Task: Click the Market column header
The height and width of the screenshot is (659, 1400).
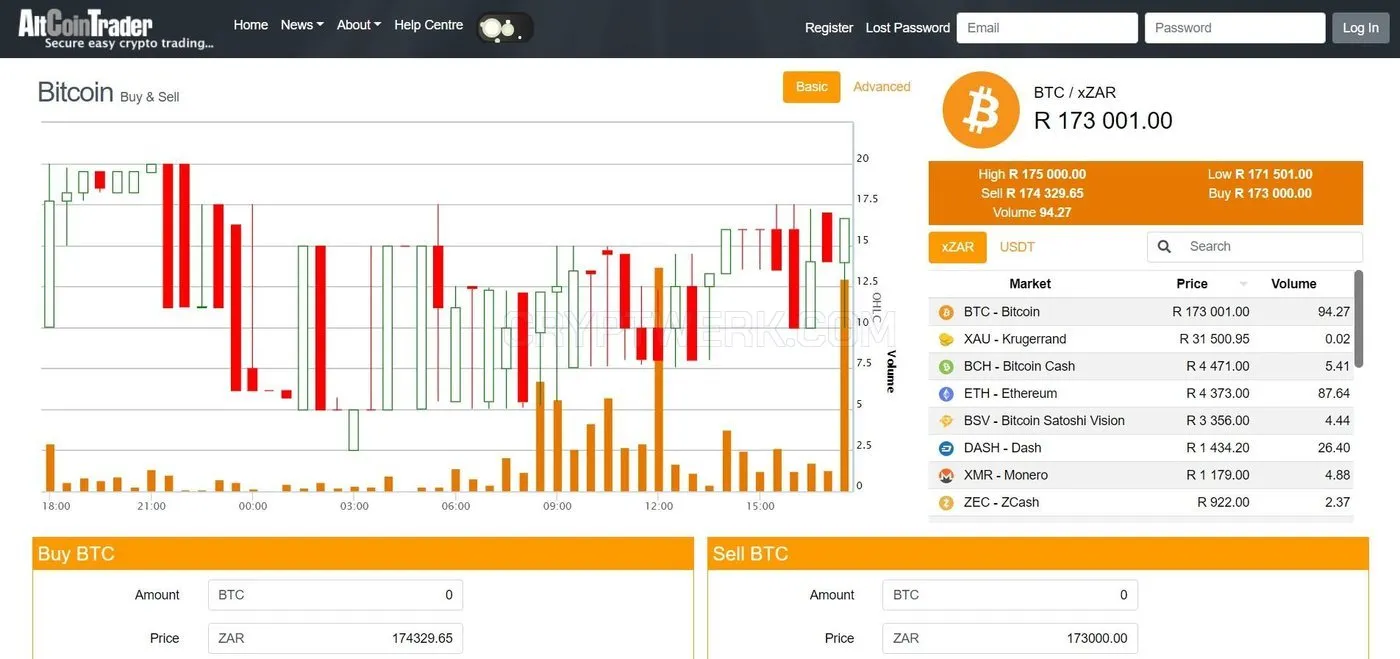Action: 1030,284
